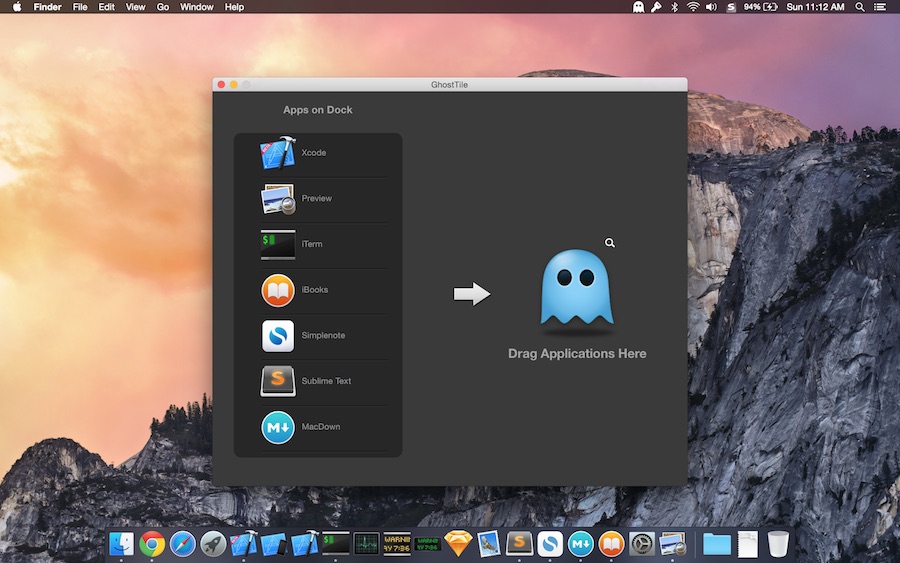Launch Sketch from the Dock
The image size is (900, 563).
458,543
